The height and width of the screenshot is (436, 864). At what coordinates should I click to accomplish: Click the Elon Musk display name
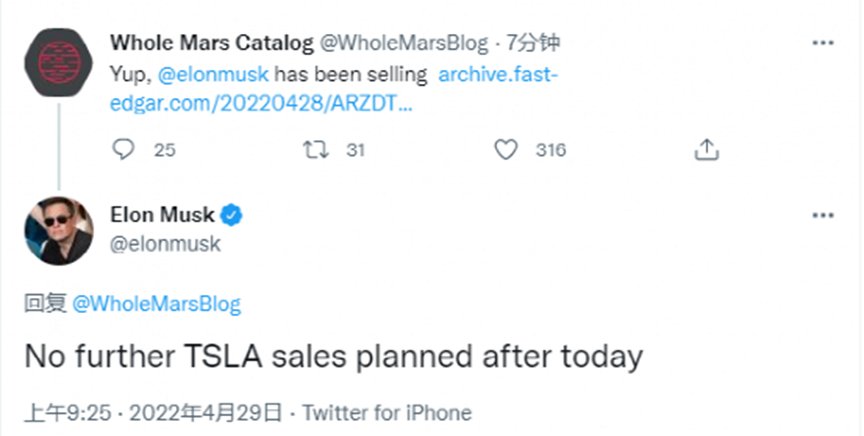pos(162,215)
